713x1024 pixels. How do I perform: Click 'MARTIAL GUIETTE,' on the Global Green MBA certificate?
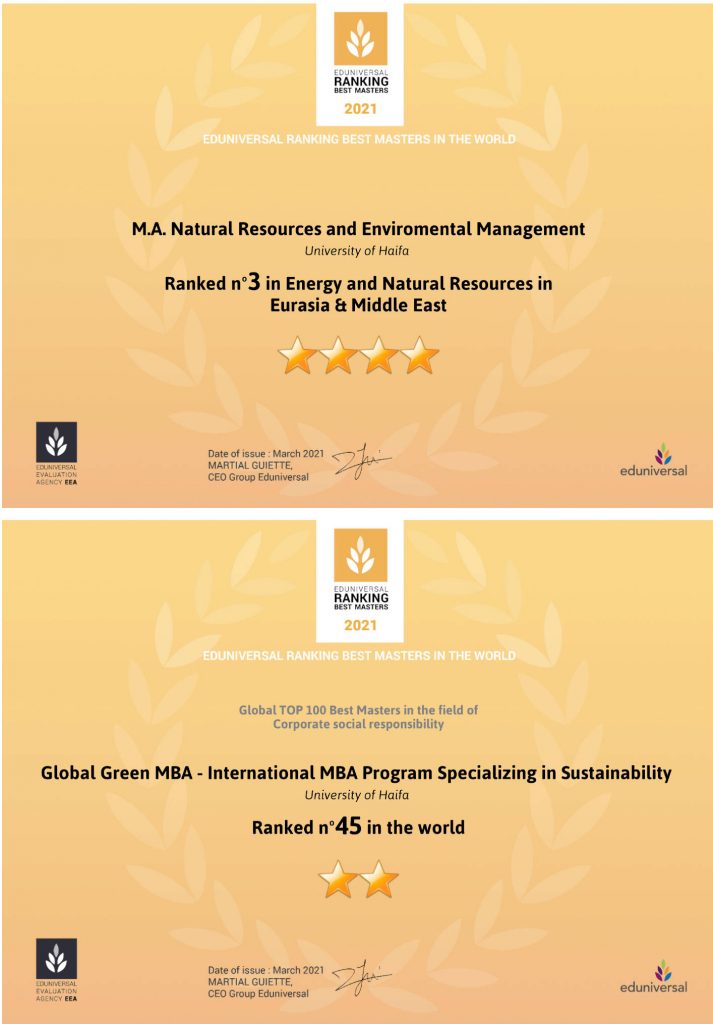coord(250,982)
